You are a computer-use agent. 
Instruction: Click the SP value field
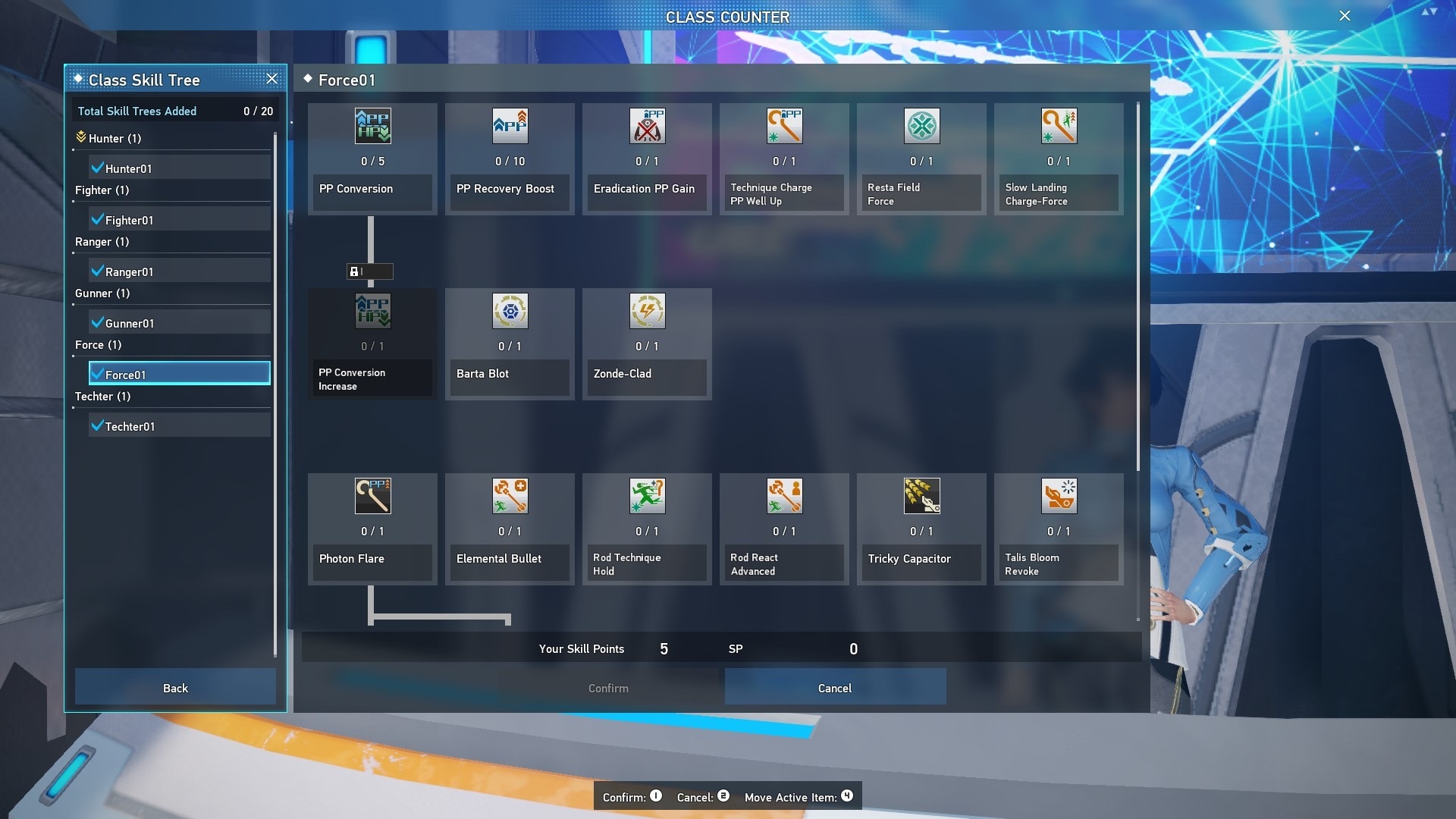tap(853, 649)
